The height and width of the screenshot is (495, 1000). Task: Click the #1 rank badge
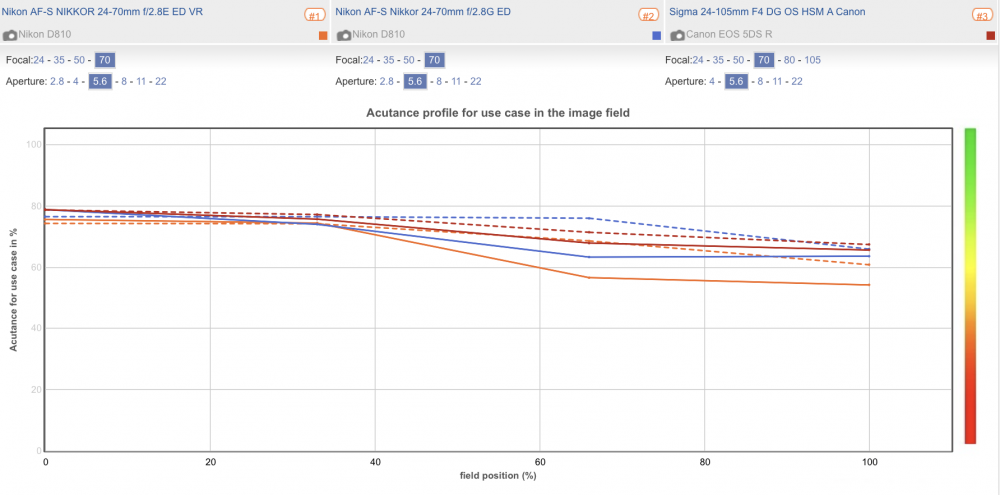(314, 16)
